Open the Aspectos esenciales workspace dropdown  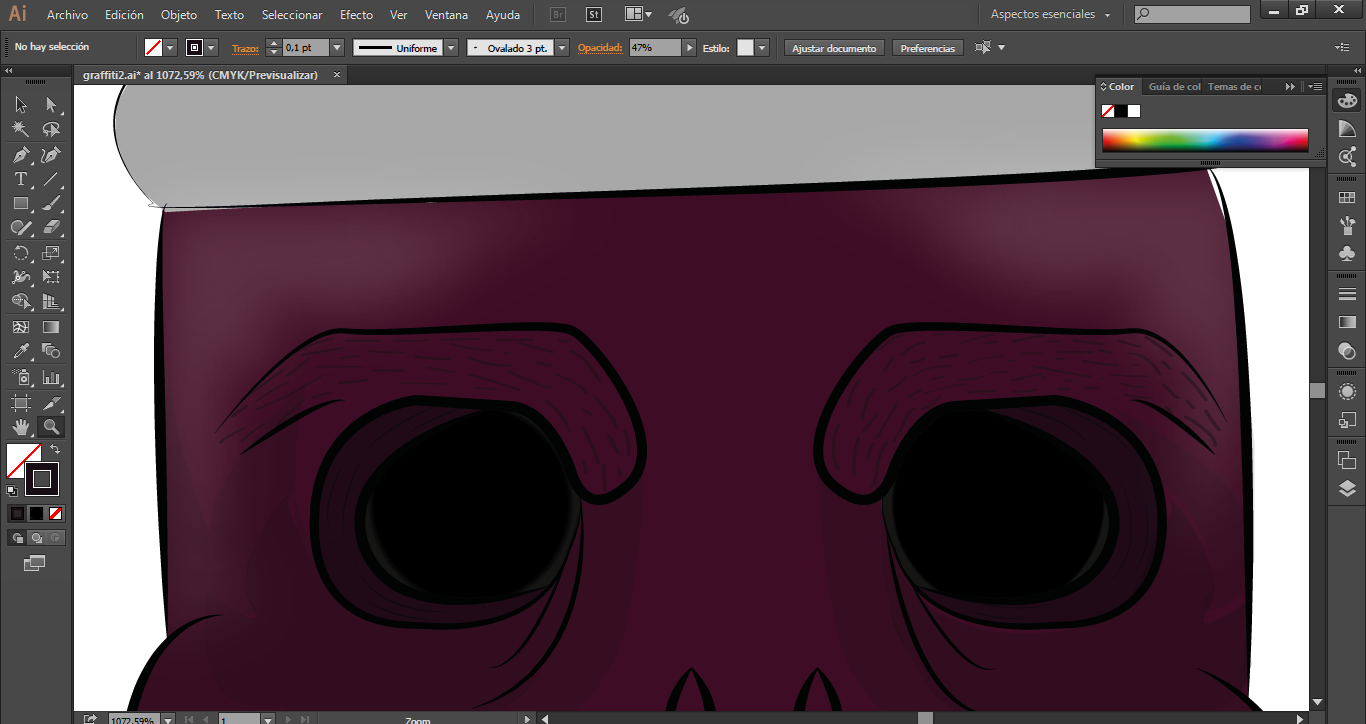[x=1050, y=15]
